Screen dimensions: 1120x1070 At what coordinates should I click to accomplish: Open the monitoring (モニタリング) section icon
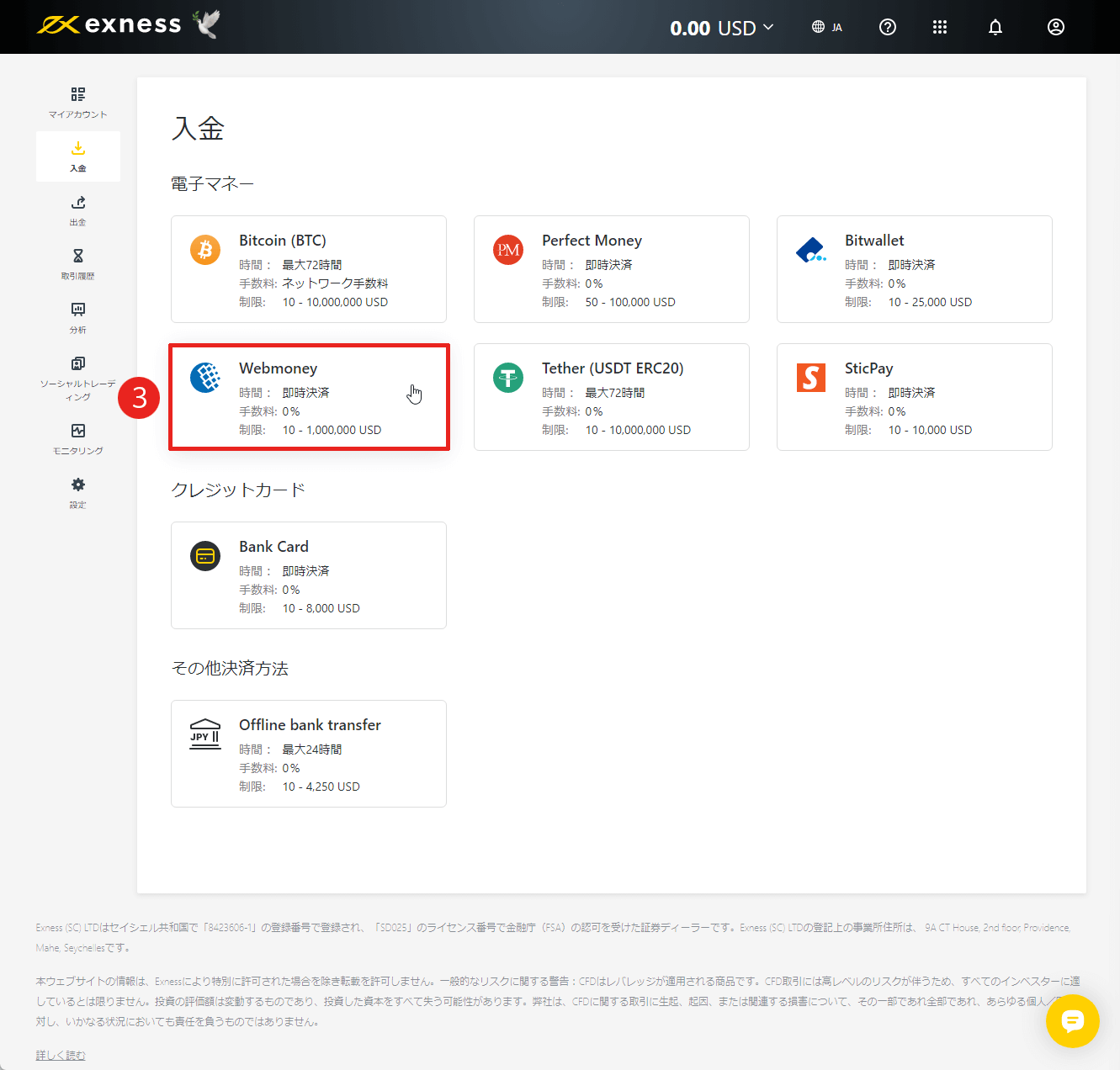pos(77,437)
